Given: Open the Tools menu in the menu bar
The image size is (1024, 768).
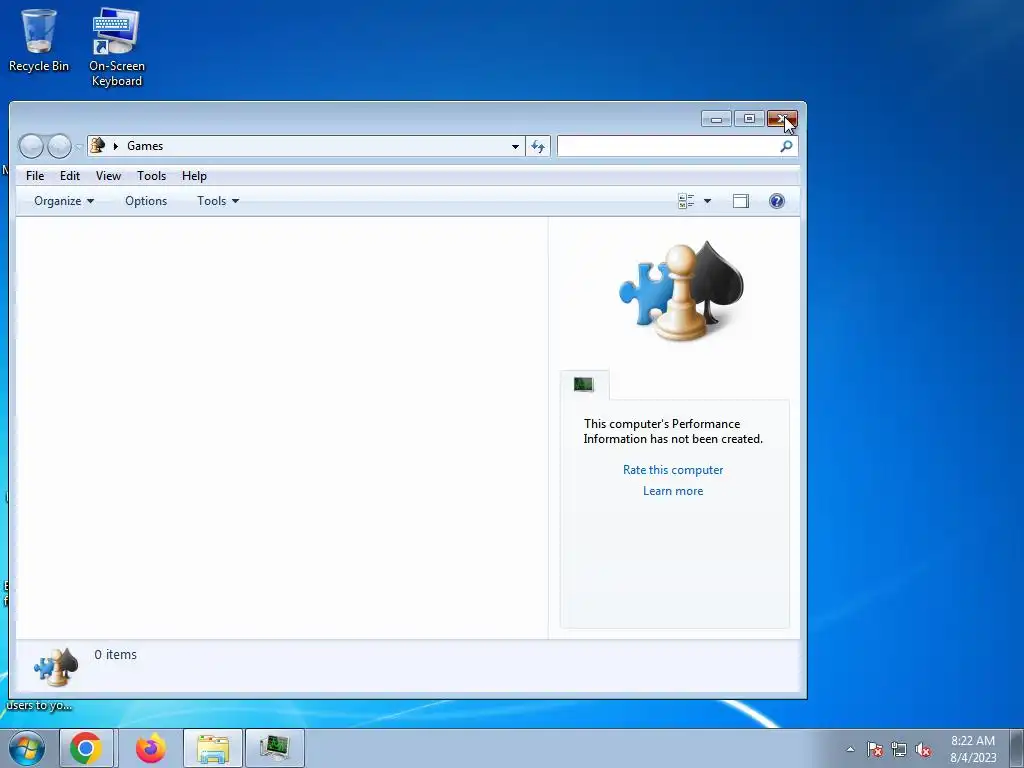Looking at the screenshot, I should coord(152,176).
